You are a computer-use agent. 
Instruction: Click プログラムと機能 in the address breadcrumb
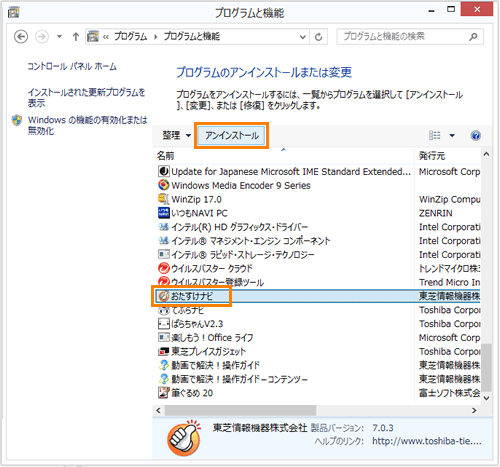pyautogui.click(x=192, y=36)
